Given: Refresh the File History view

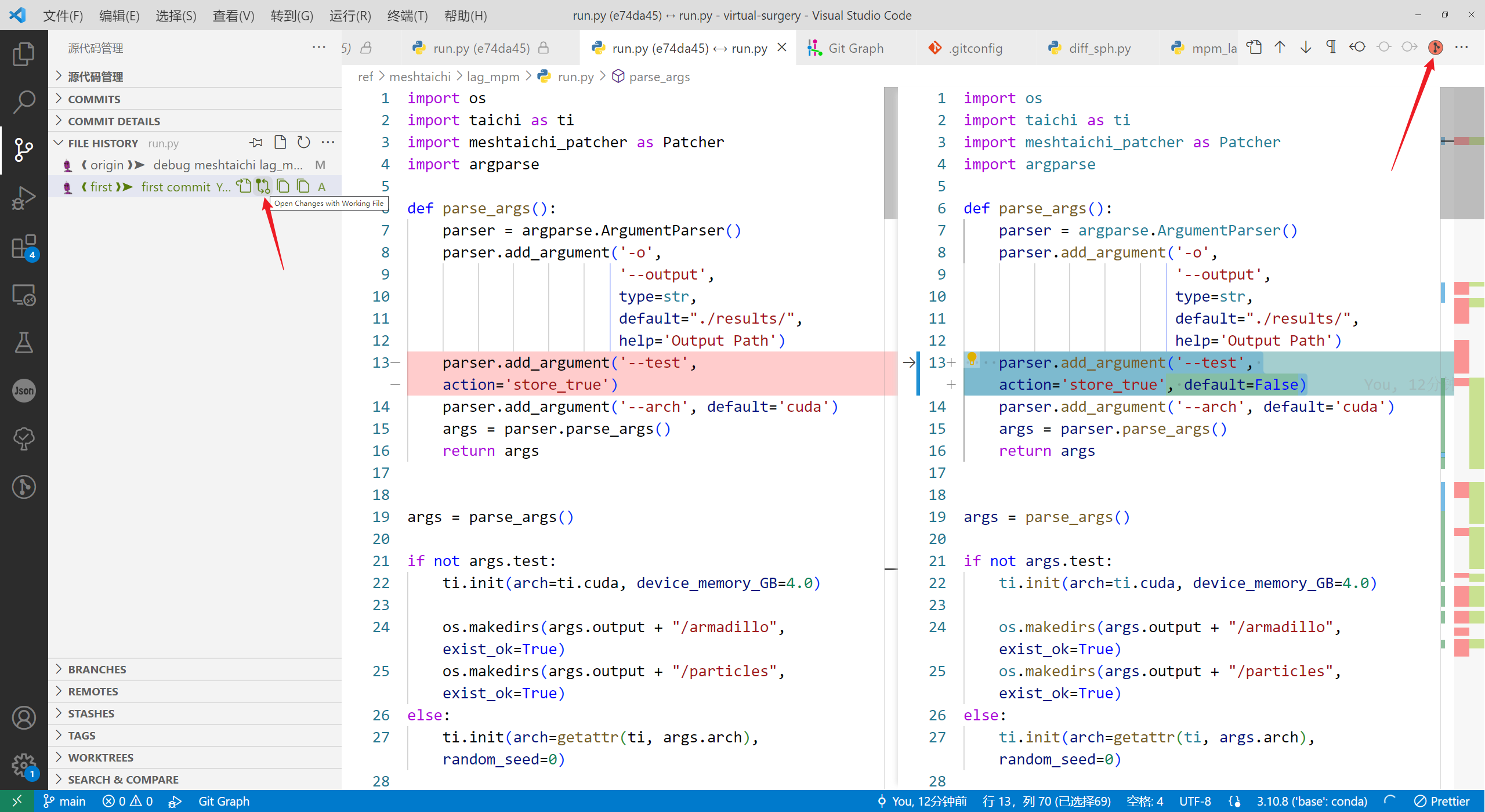Looking at the screenshot, I should point(304,143).
